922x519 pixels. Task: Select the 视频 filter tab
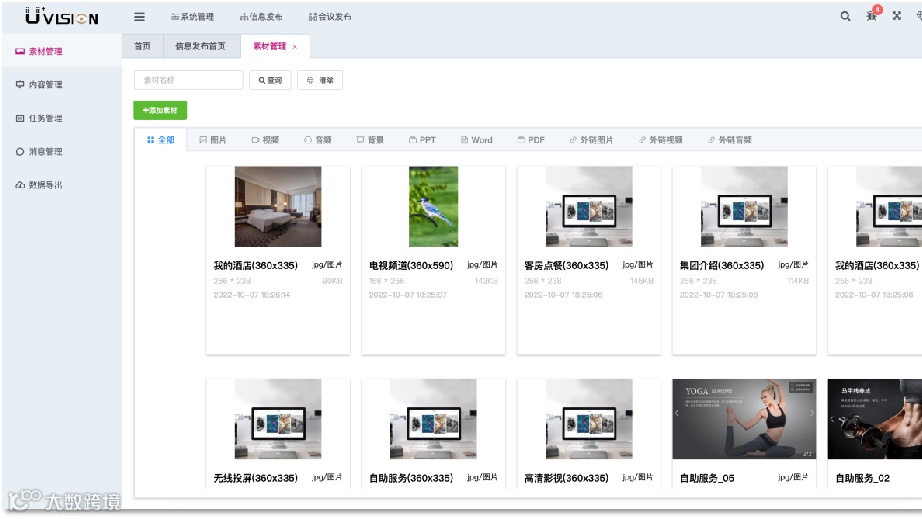click(x=265, y=140)
